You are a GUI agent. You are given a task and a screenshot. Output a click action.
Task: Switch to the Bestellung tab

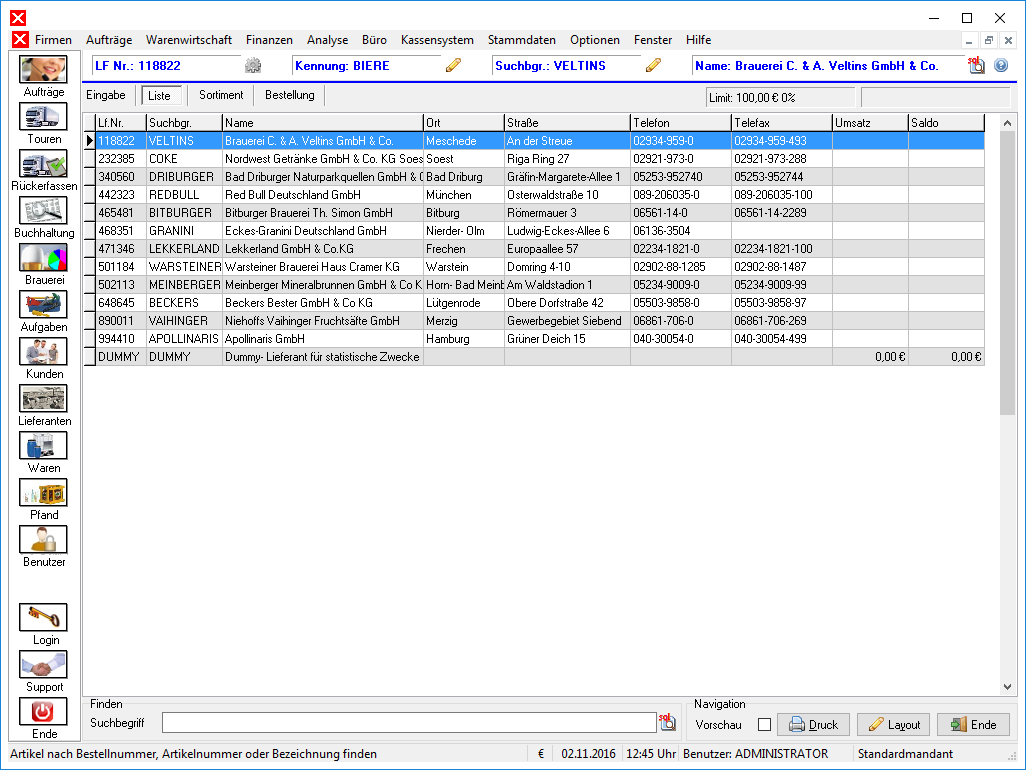[290, 95]
